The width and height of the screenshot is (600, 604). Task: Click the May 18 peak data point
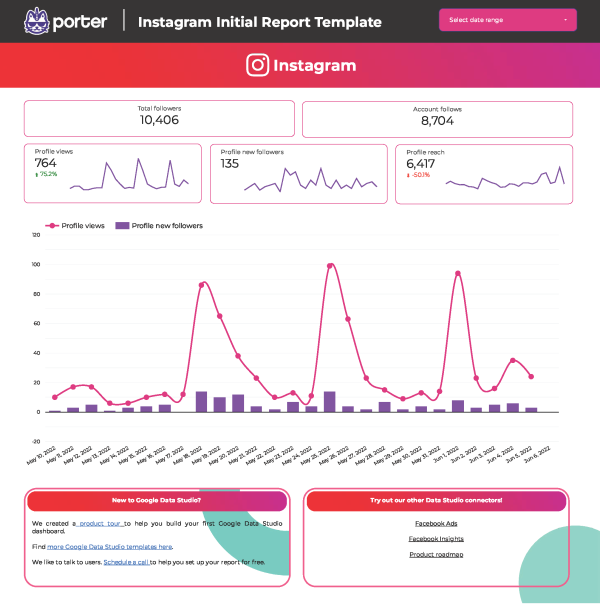click(201, 285)
